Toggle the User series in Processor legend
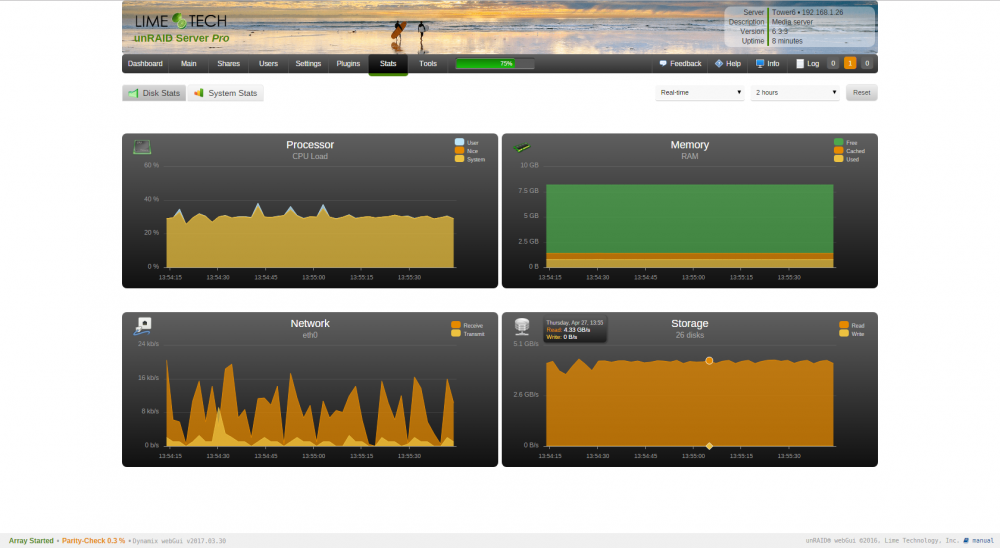1000x548 pixels. (x=466, y=142)
